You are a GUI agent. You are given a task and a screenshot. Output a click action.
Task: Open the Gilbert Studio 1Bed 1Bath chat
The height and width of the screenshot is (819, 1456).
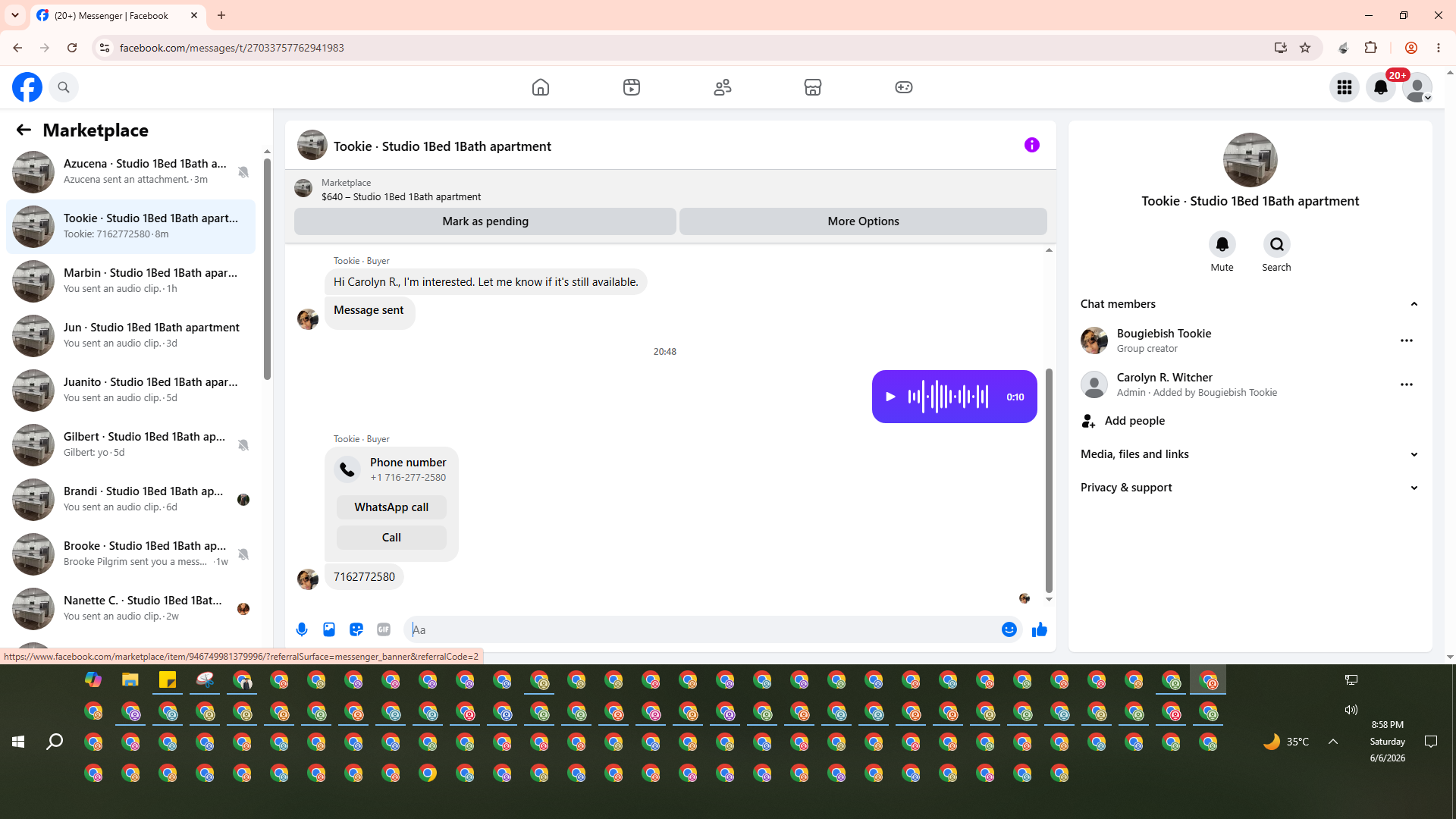click(x=130, y=444)
